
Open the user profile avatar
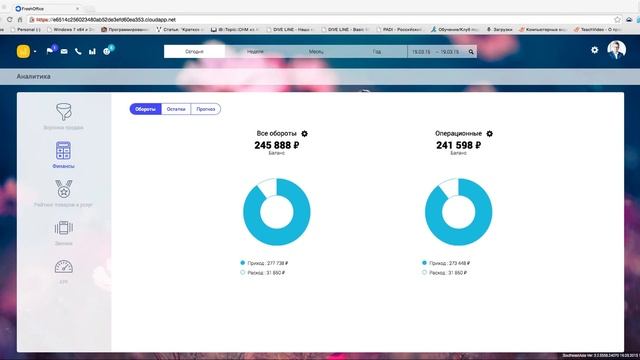[616, 50]
